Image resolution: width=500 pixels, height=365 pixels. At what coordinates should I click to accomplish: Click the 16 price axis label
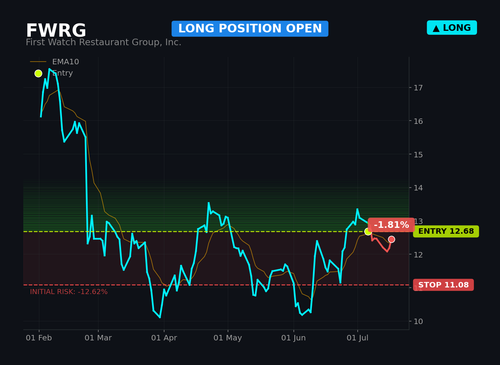pos(418,121)
